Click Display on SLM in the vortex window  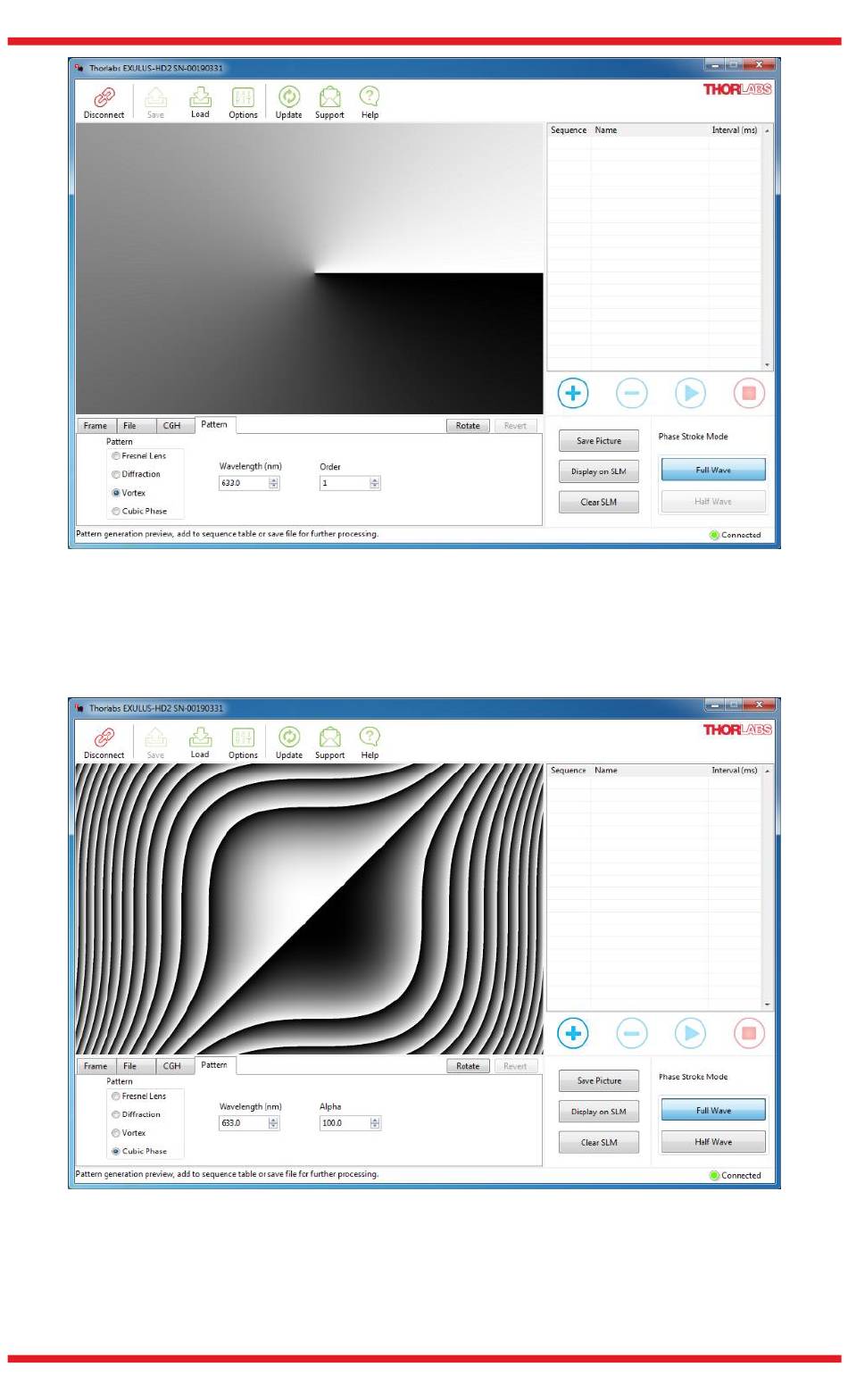598,471
